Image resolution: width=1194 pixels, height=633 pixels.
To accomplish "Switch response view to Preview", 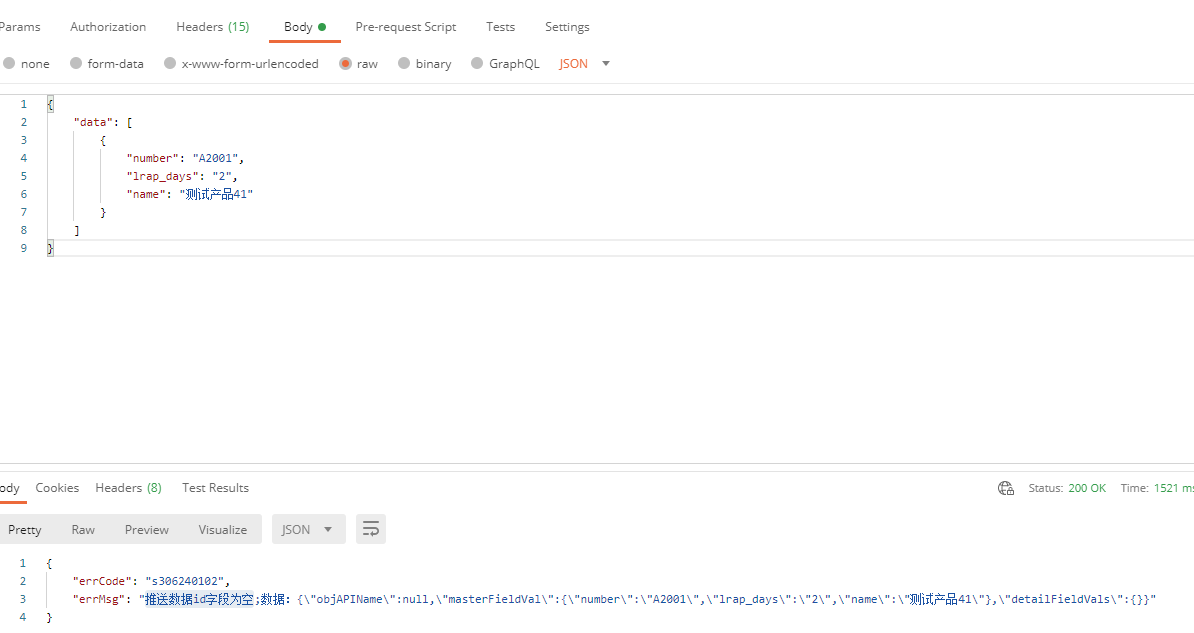I will pyautogui.click(x=147, y=529).
